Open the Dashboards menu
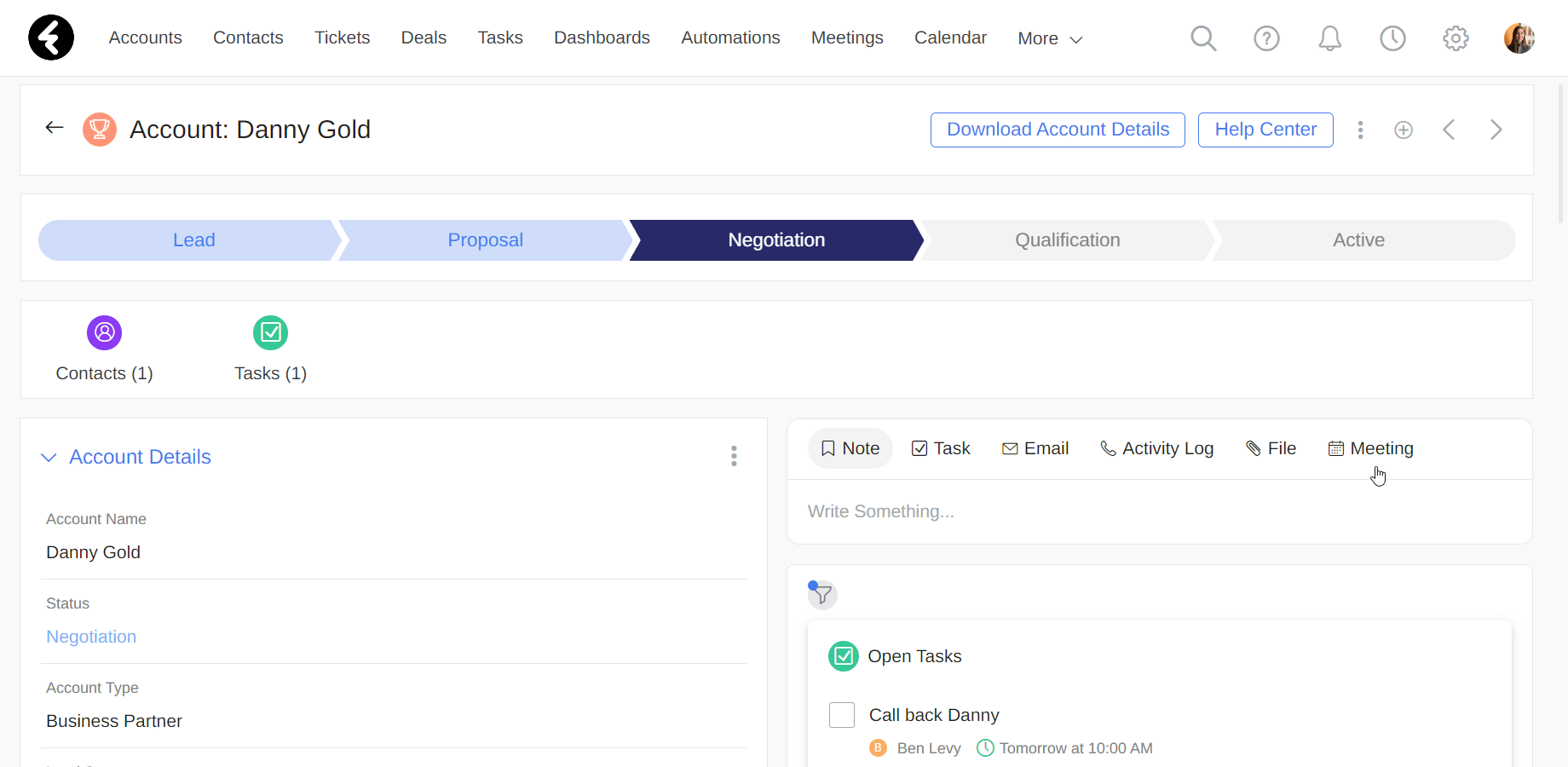This screenshot has width=1568, height=767. pyautogui.click(x=602, y=37)
